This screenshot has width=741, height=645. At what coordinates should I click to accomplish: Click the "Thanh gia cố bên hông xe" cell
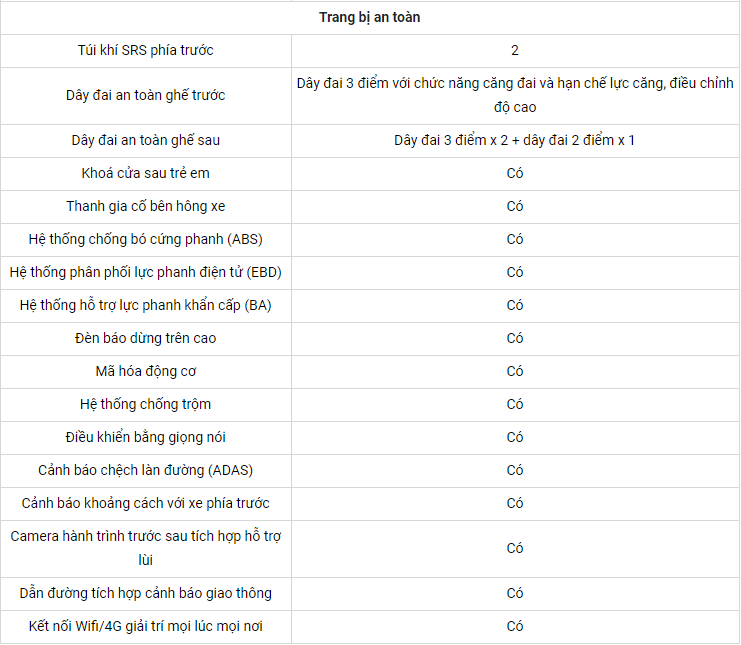point(146,206)
